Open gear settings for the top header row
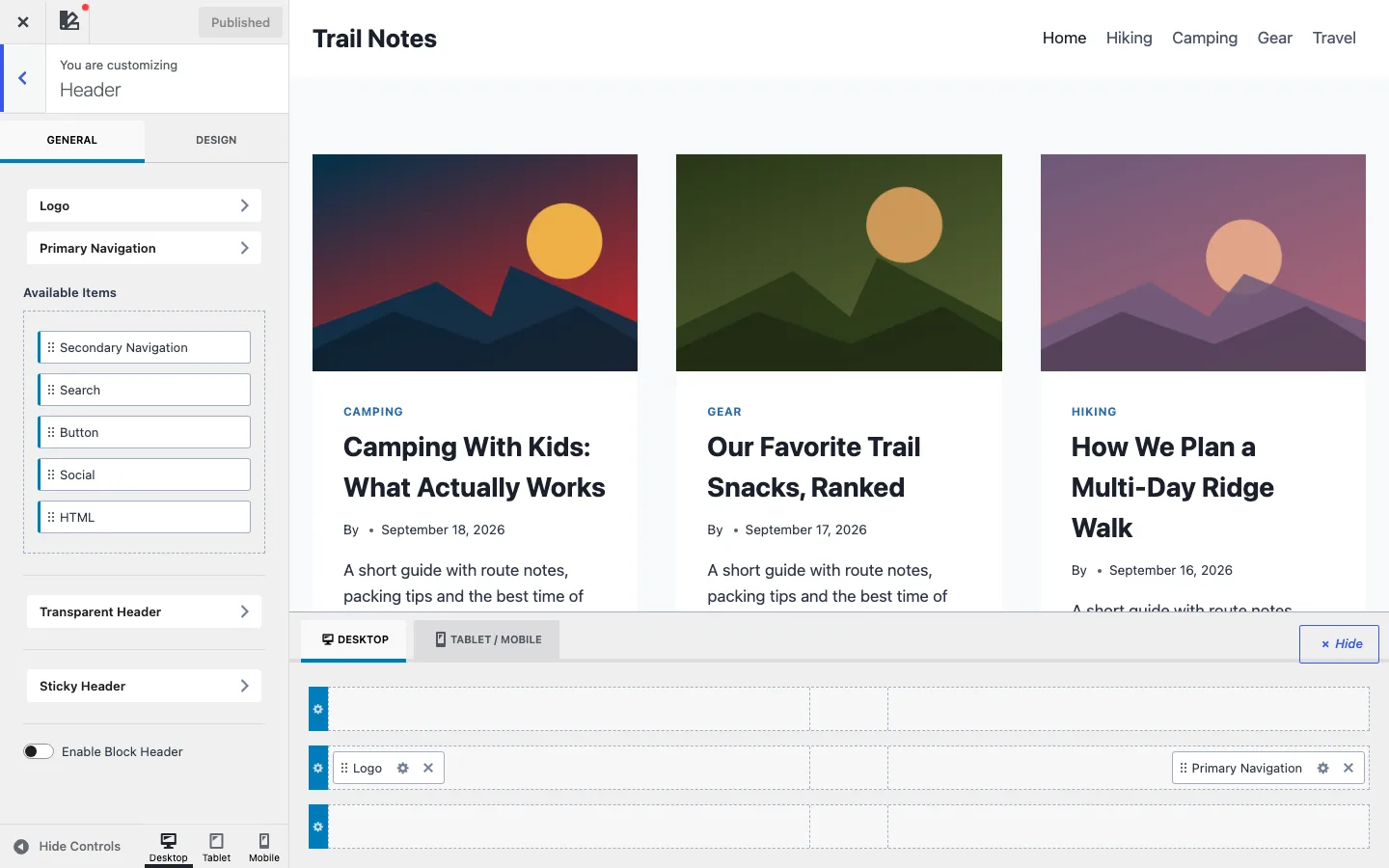The height and width of the screenshot is (868, 1389). 318,710
